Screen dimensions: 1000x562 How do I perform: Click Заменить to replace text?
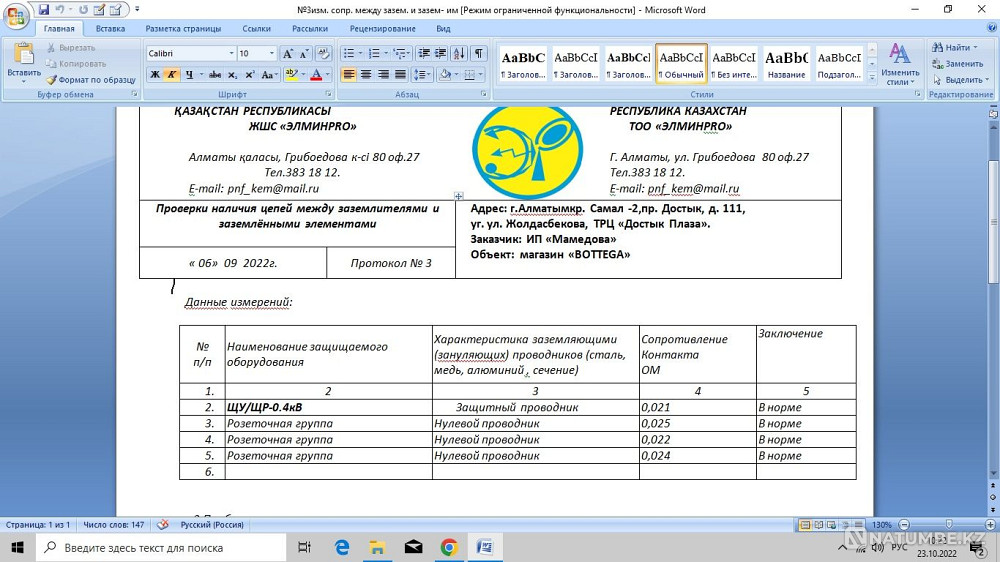tap(958, 64)
